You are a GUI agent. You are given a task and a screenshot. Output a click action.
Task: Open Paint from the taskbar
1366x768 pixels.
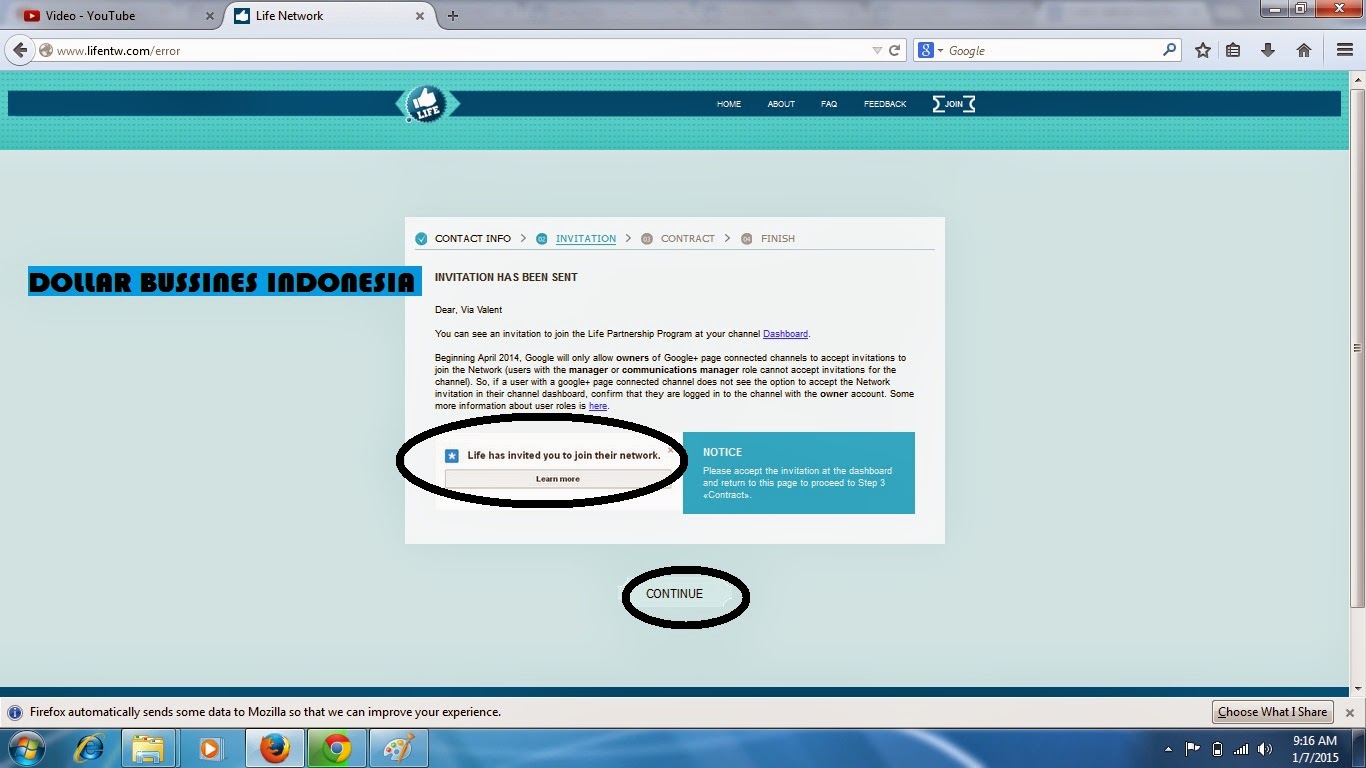398,748
